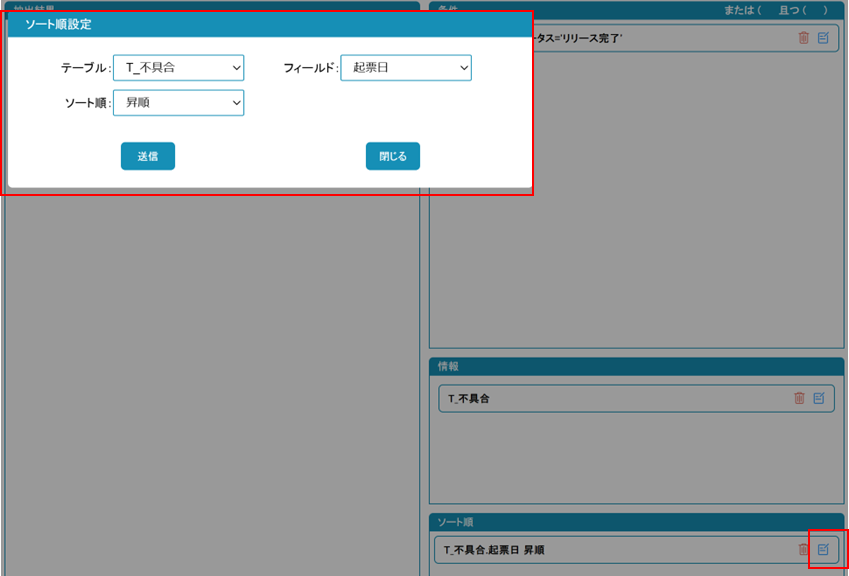Screen dimensions: 849x576
Task: Click the 情報 panel header
Action: pos(637,367)
